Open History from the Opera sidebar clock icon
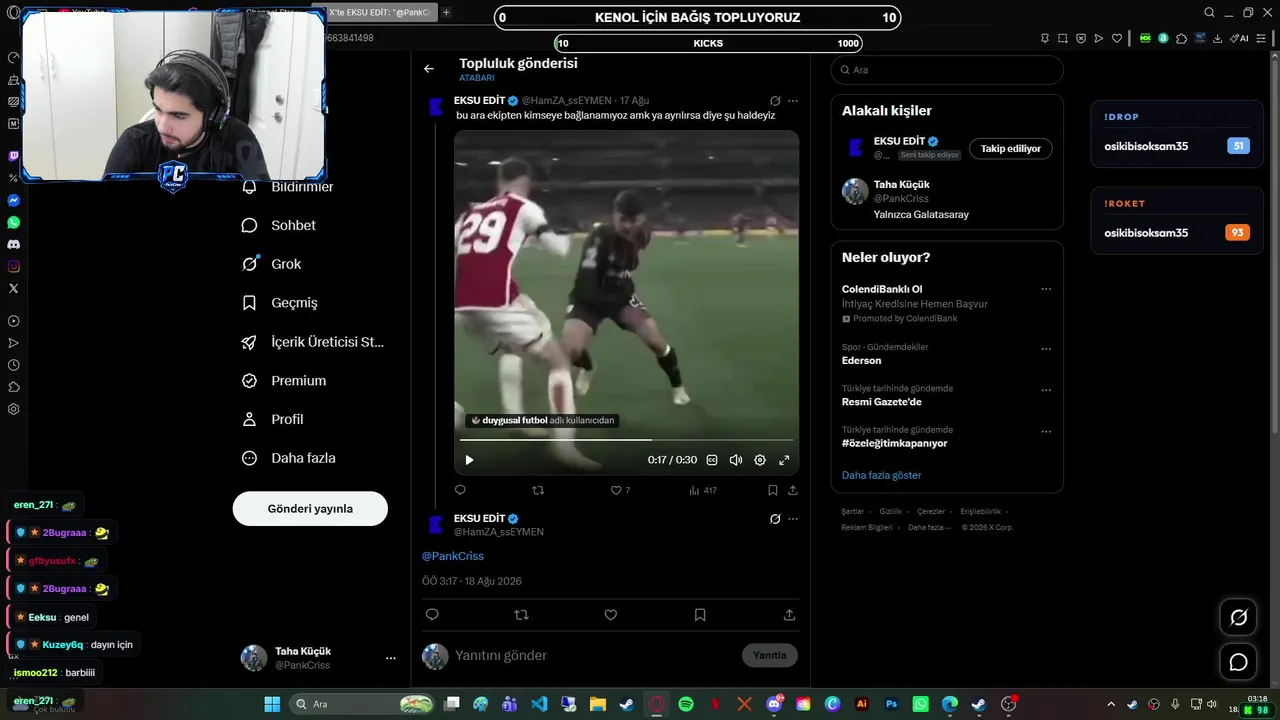 click(x=14, y=365)
